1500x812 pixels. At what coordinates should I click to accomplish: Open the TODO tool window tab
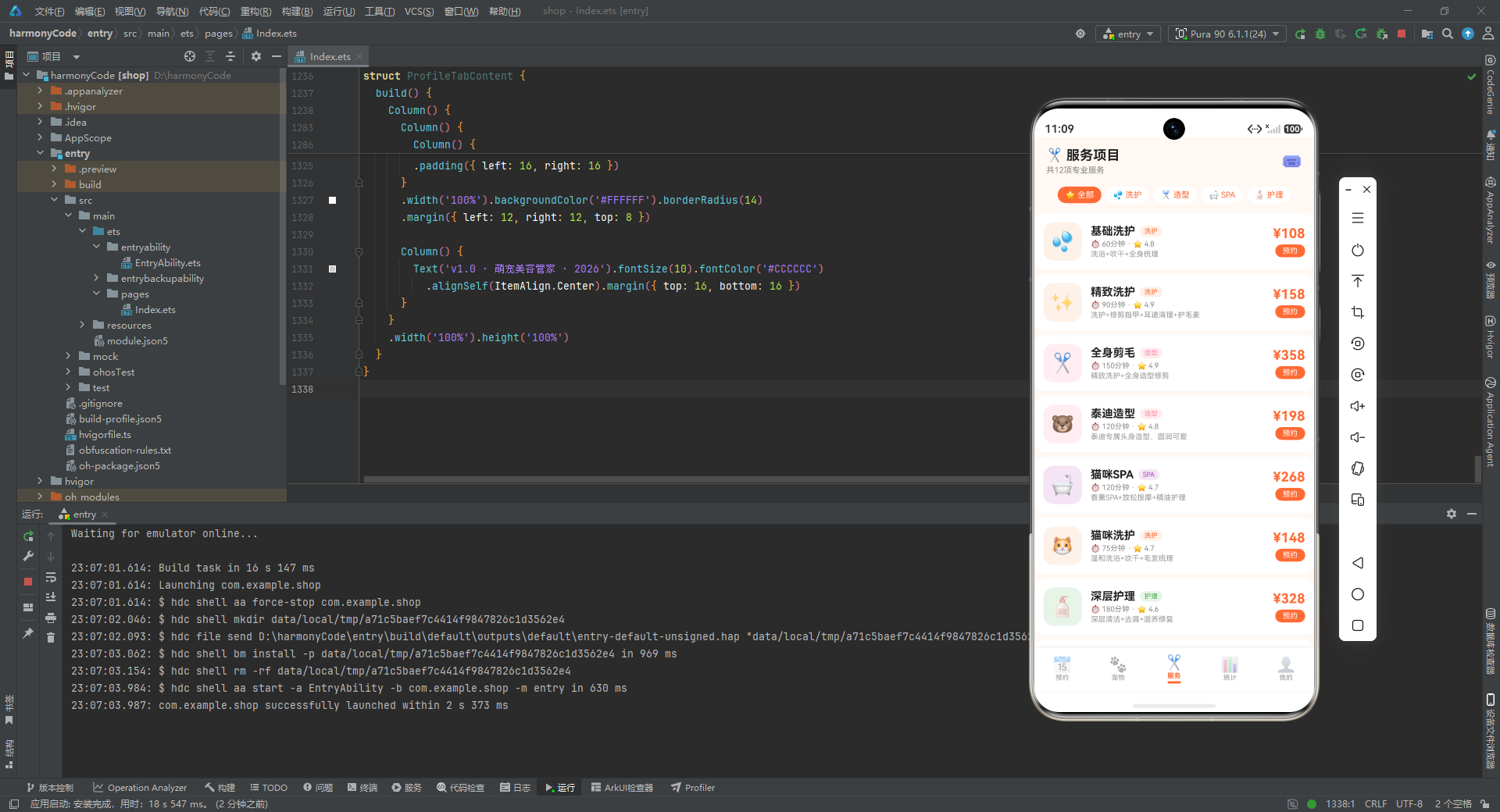tap(269, 788)
